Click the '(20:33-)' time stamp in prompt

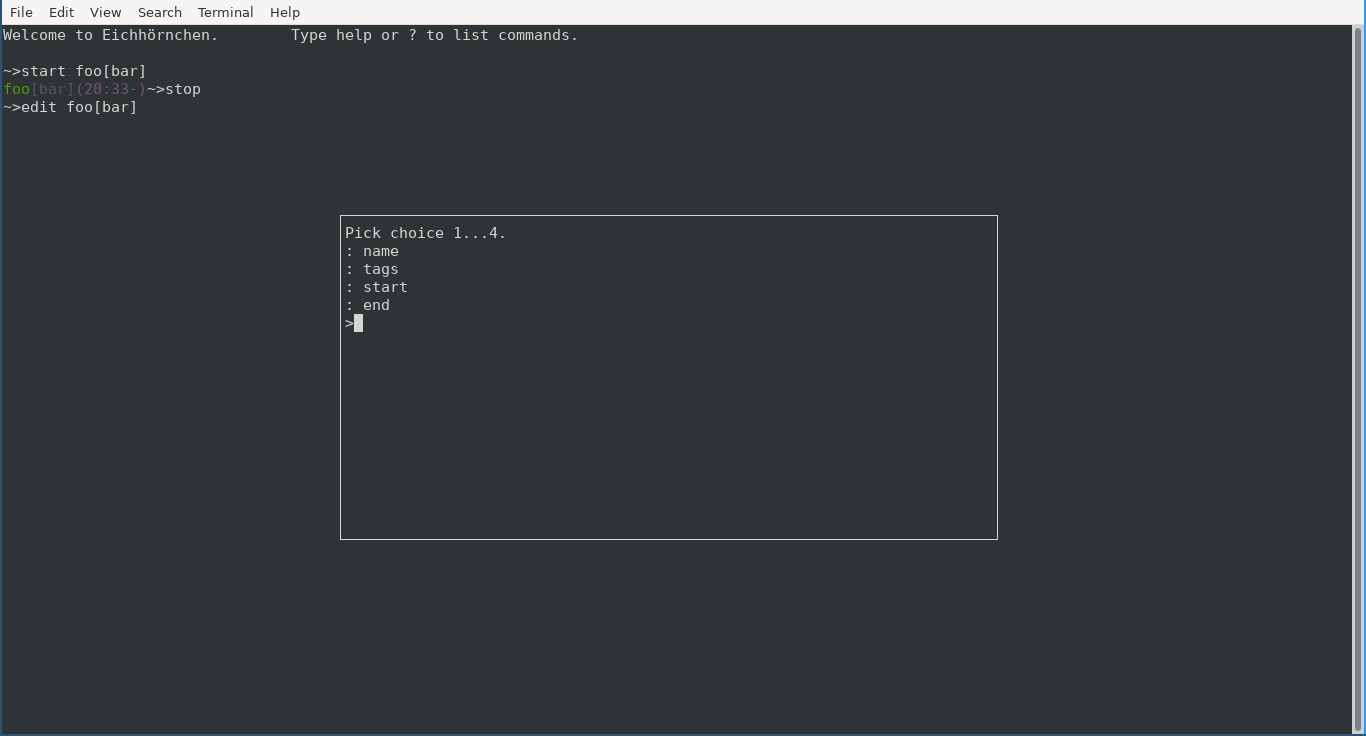click(x=111, y=89)
